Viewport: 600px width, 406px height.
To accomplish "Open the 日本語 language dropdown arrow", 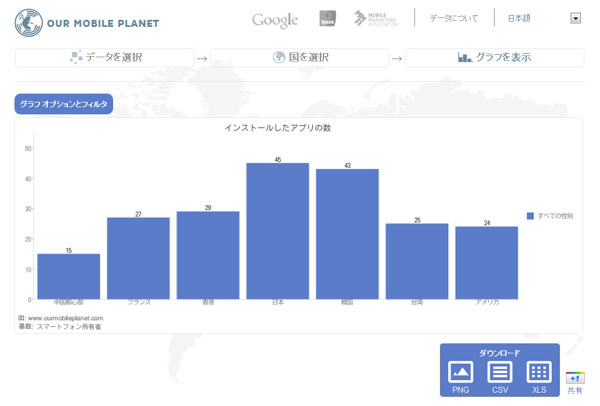I will 575,18.
